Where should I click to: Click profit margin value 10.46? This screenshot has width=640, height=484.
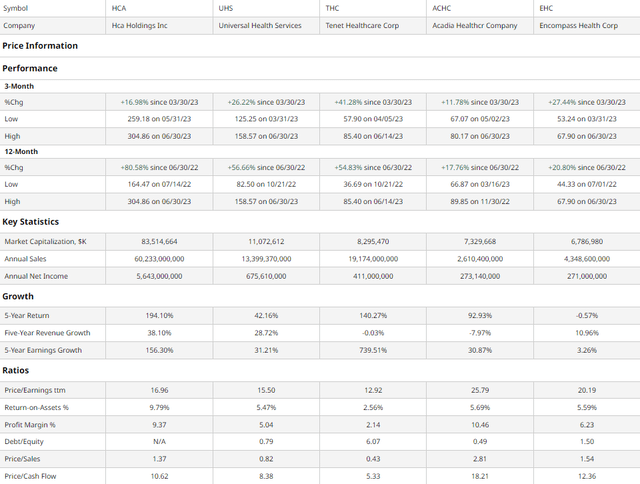(x=480, y=425)
